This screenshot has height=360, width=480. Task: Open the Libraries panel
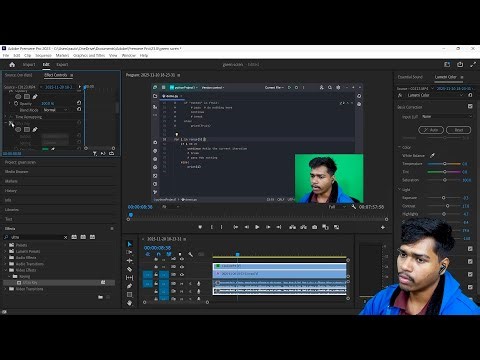[x=12, y=210]
